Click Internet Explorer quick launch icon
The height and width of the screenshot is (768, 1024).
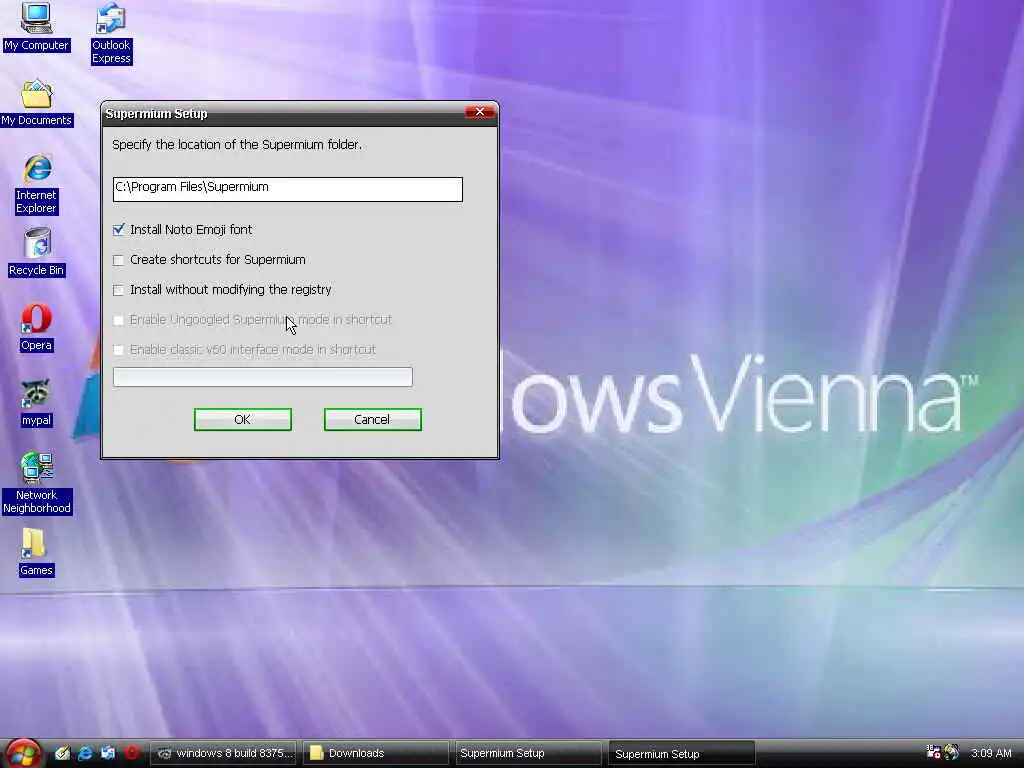(85, 753)
